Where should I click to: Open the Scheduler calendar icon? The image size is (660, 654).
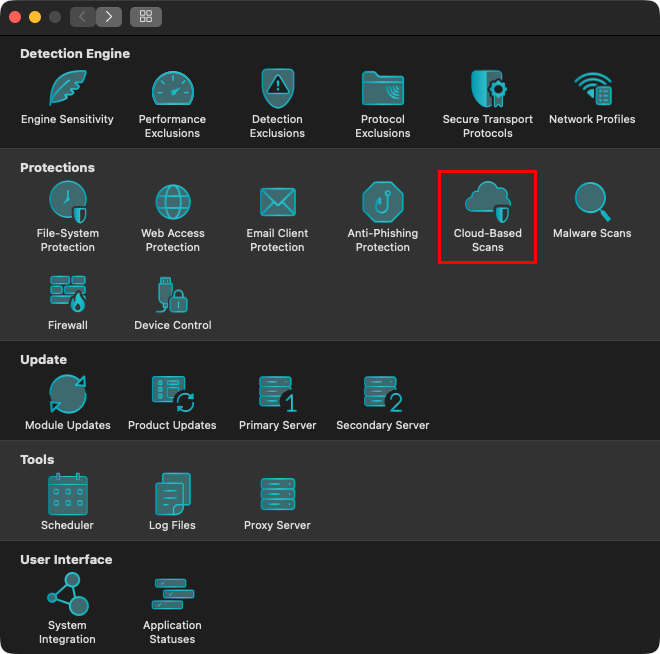coord(67,494)
